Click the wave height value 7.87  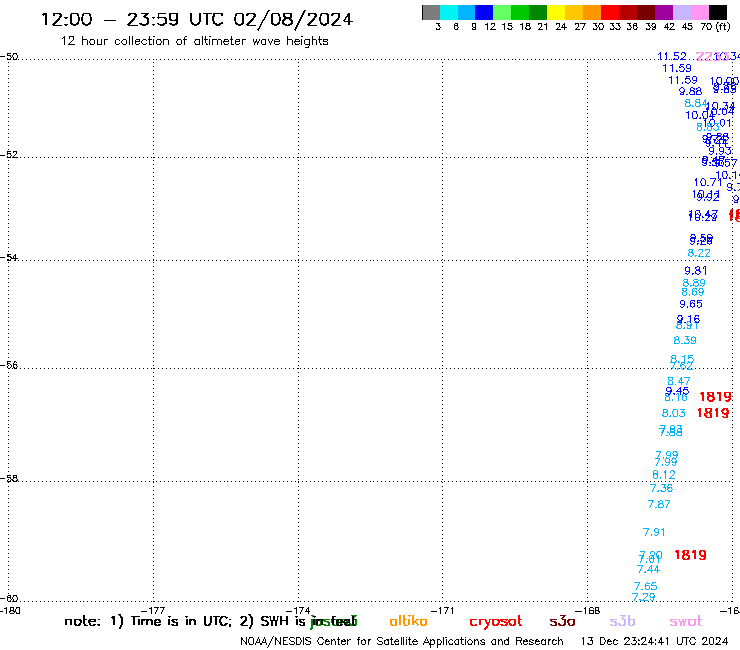click(659, 504)
